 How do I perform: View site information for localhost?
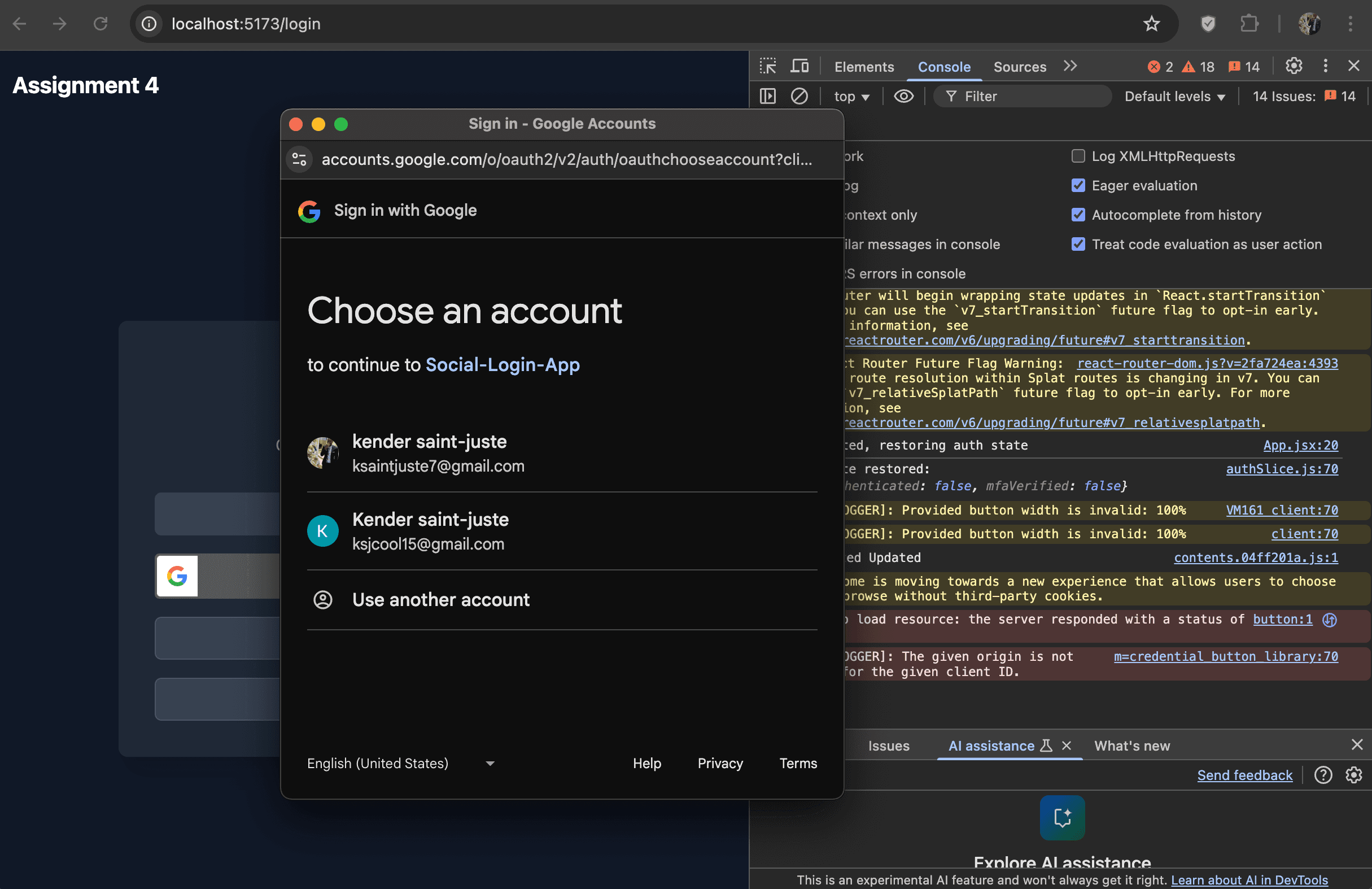coord(148,24)
